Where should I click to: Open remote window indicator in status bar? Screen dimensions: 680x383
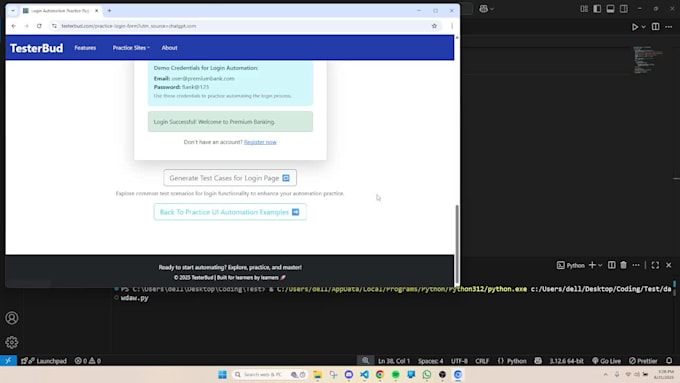click(8, 360)
